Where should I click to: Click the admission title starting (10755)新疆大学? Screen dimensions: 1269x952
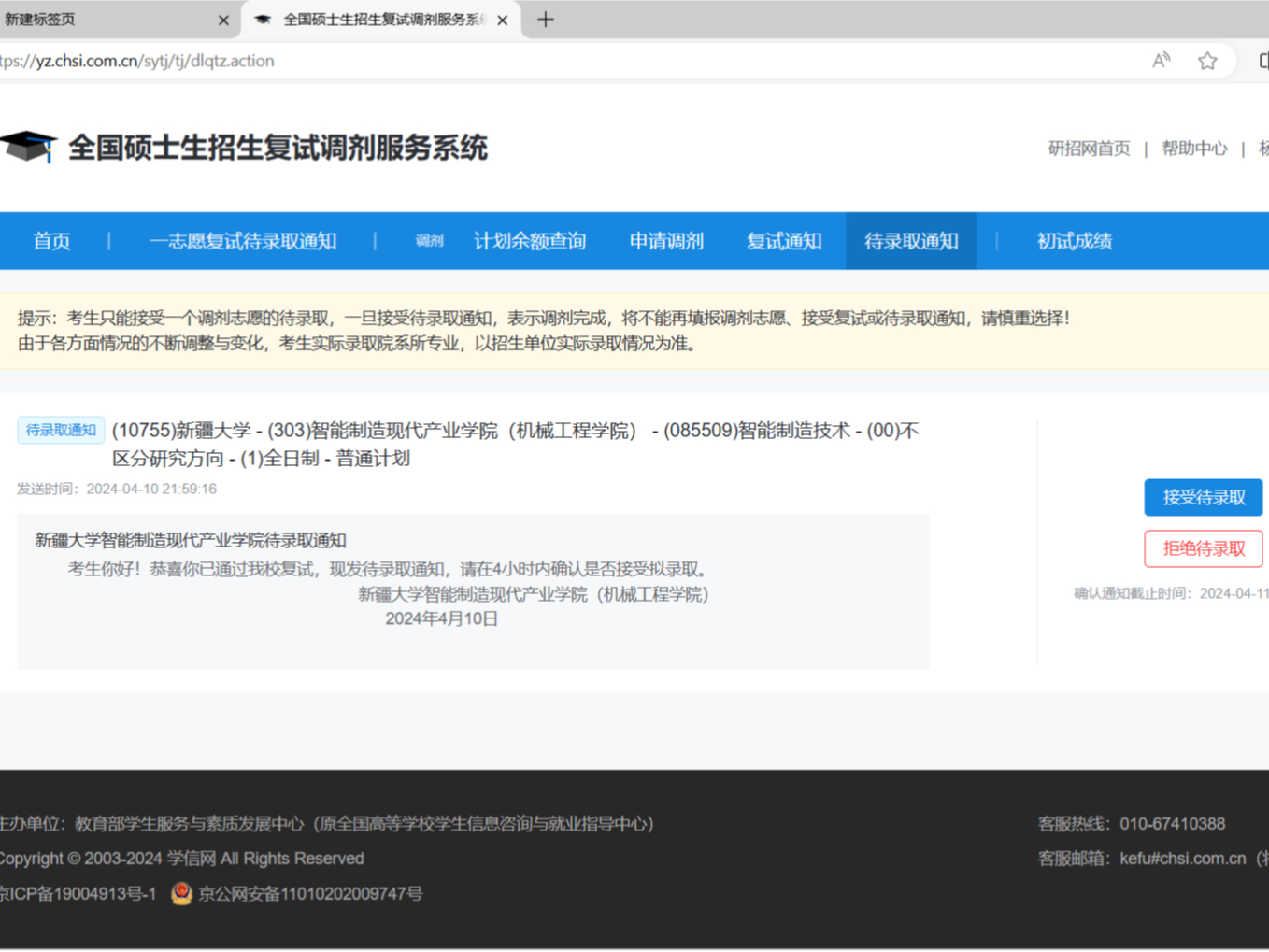click(x=516, y=444)
